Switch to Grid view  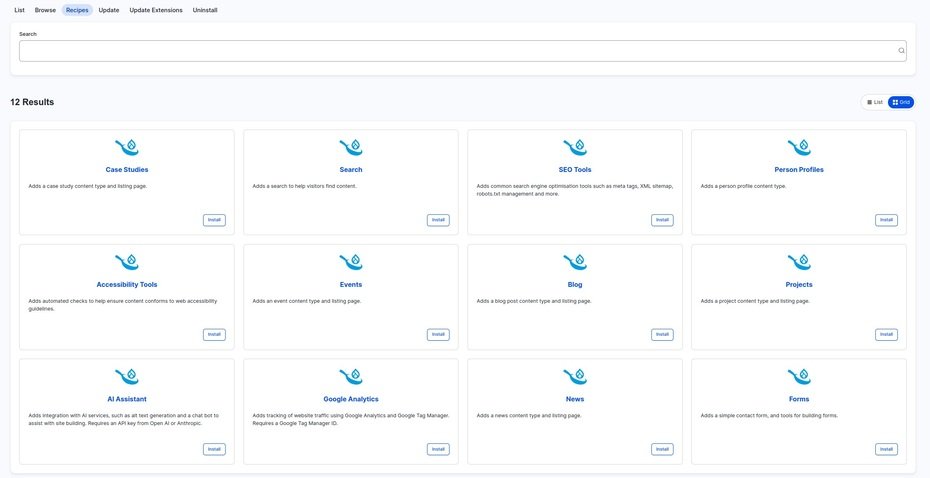(x=901, y=102)
